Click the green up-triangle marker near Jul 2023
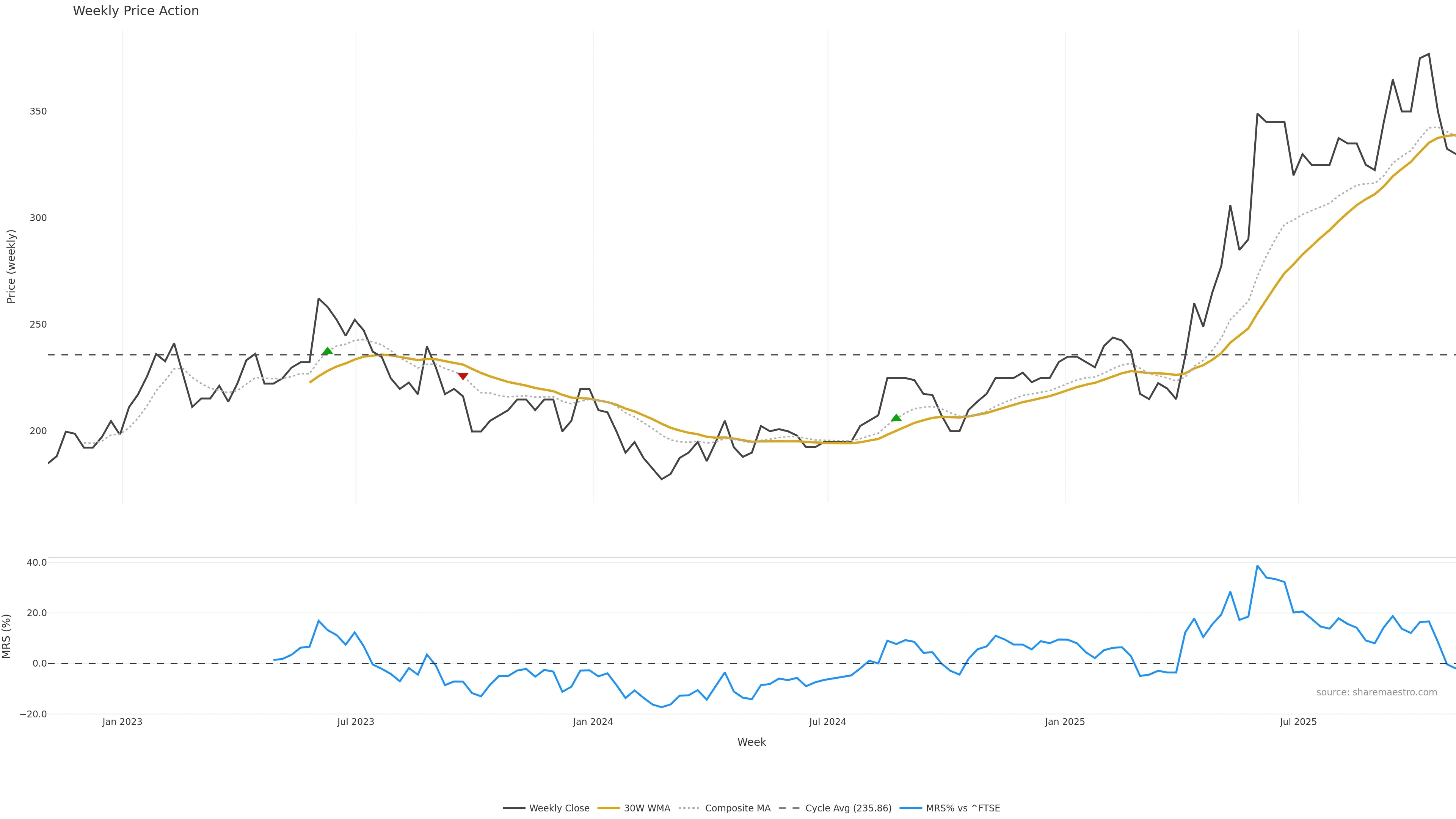The image size is (1456, 819). tap(327, 351)
